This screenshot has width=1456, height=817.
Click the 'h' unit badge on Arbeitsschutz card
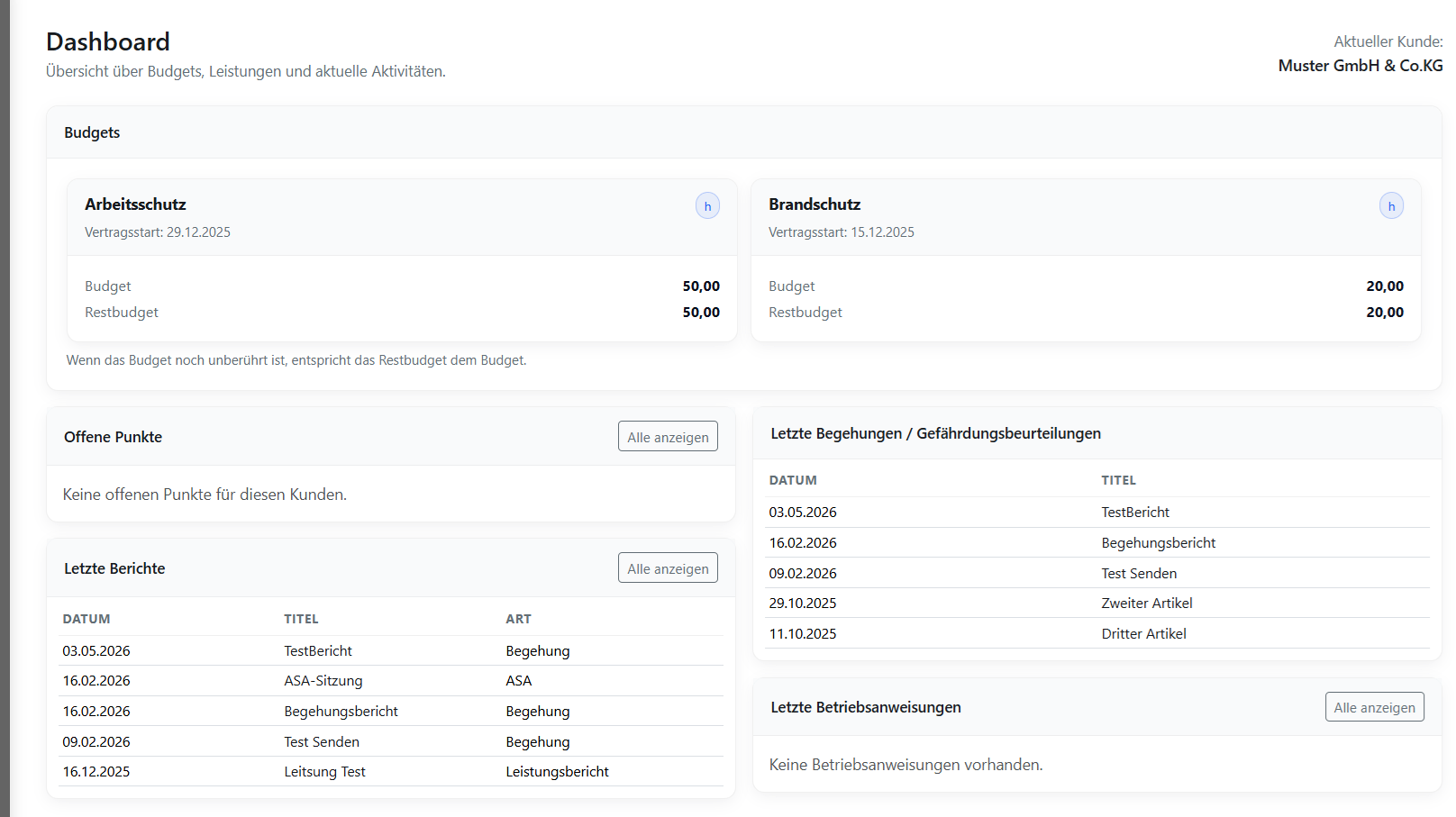pos(707,206)
